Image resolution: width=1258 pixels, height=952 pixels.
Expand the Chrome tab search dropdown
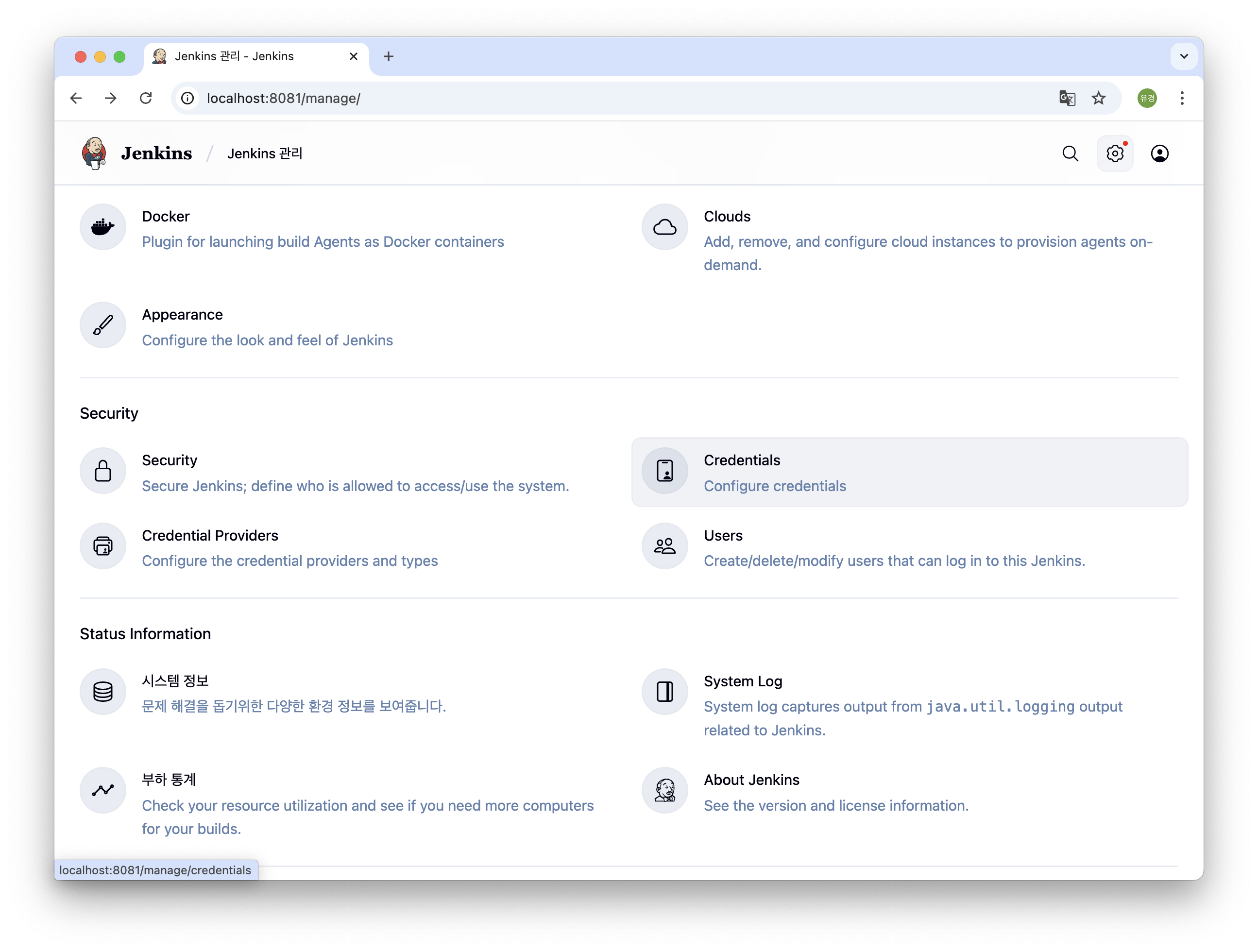[x=1184, y=56]
